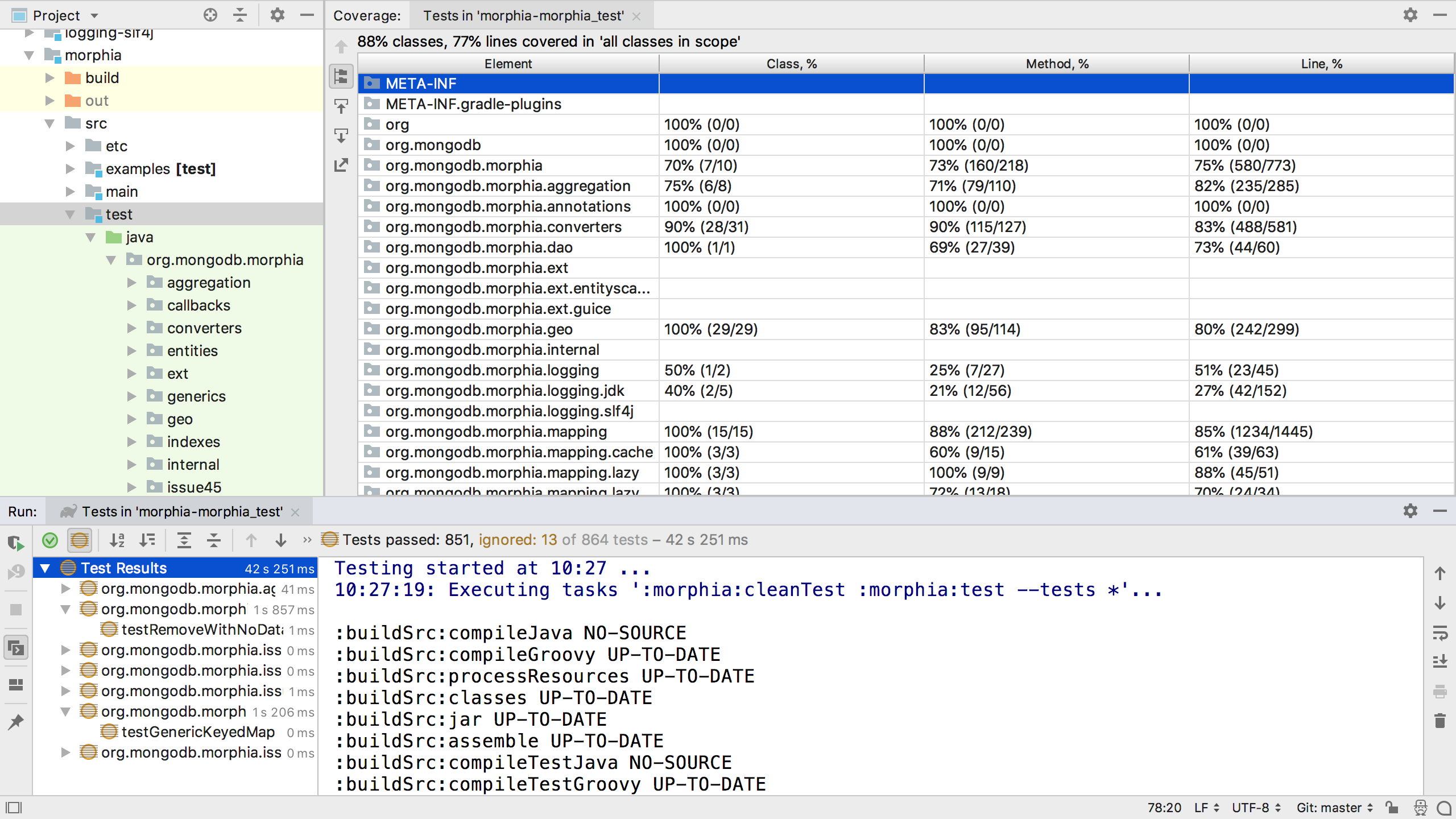Viewport: 1456px width, 819px height.
Task: Toggle show passed tests checkmark
Action: (x=50, y=540)
